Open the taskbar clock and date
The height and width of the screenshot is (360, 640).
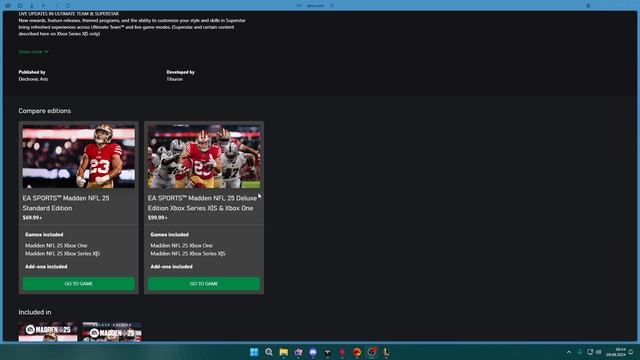[616, 352]
